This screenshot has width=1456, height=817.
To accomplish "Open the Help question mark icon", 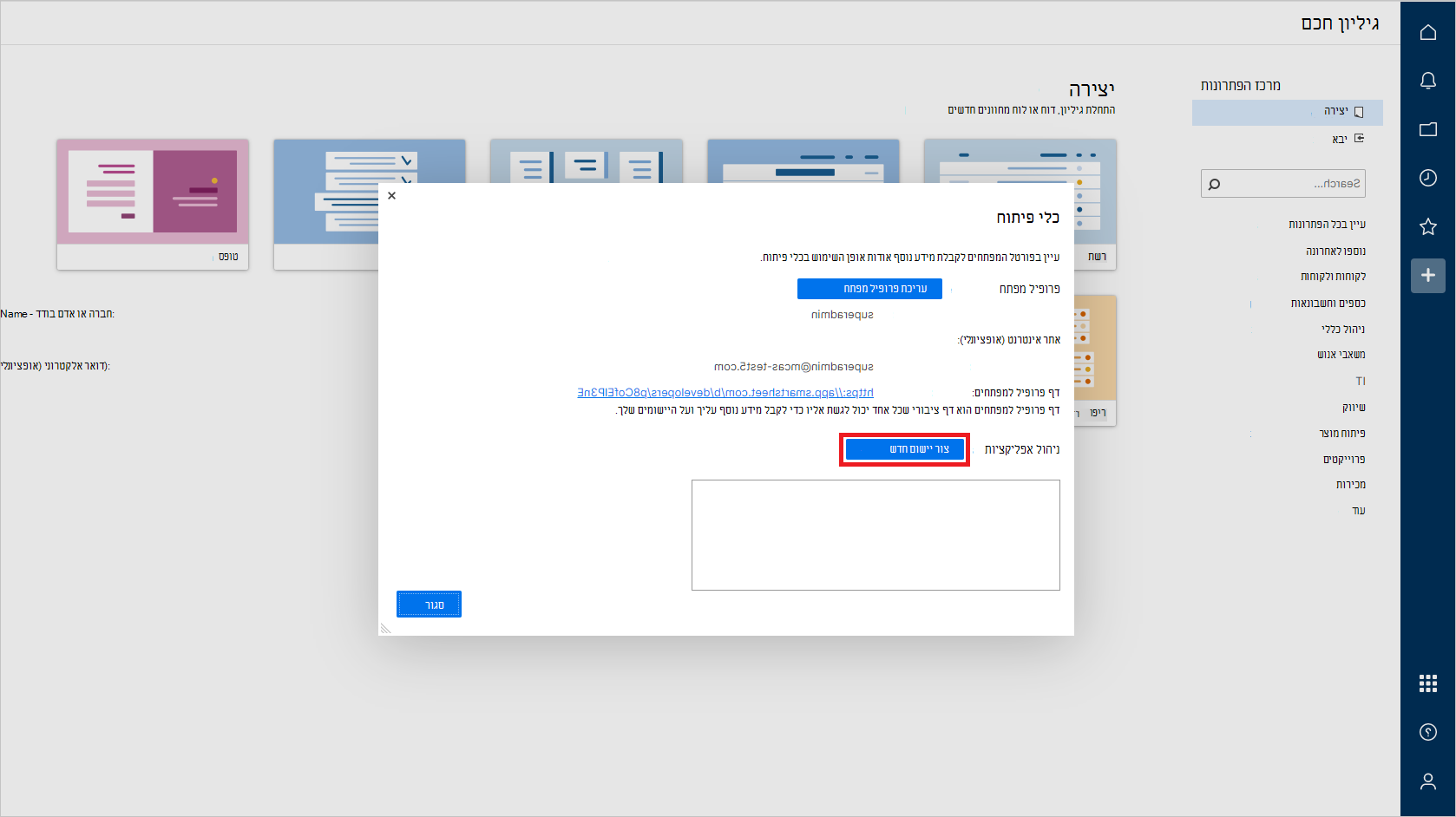I will [x=1427, y=732].
